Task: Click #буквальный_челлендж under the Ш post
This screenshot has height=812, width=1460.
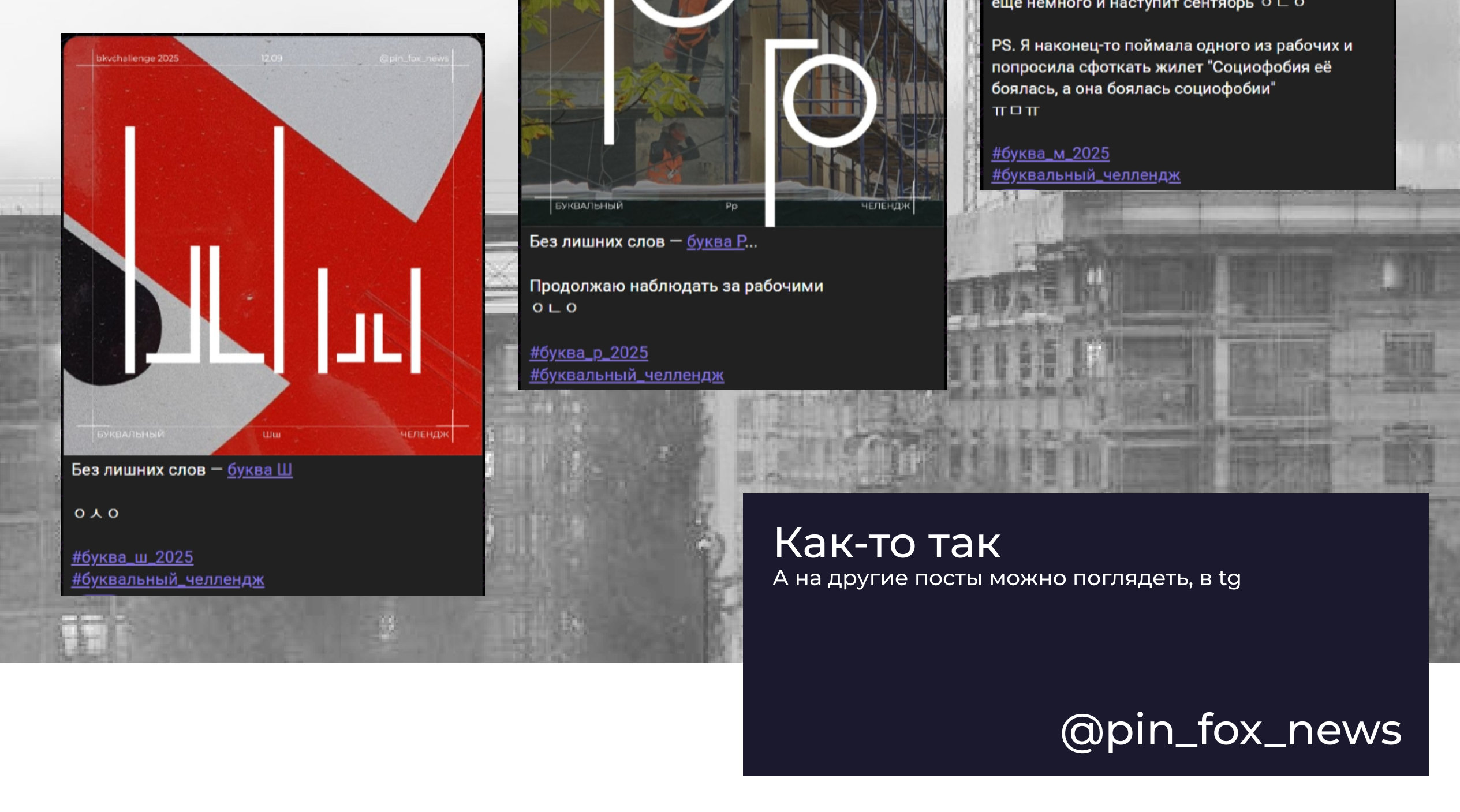Action: point(167,579)
